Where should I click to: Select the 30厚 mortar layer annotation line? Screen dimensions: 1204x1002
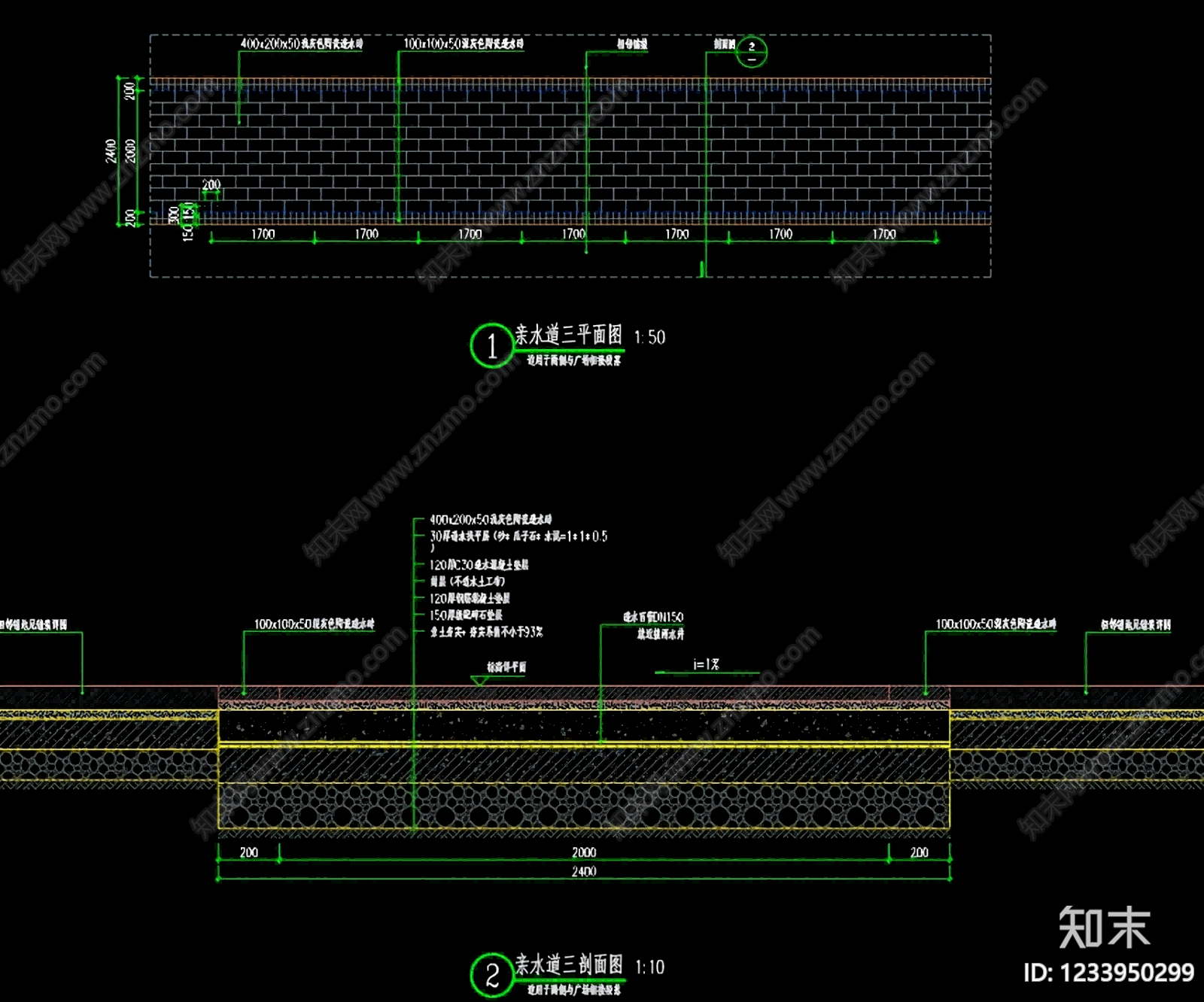click(x=518, y=536)
